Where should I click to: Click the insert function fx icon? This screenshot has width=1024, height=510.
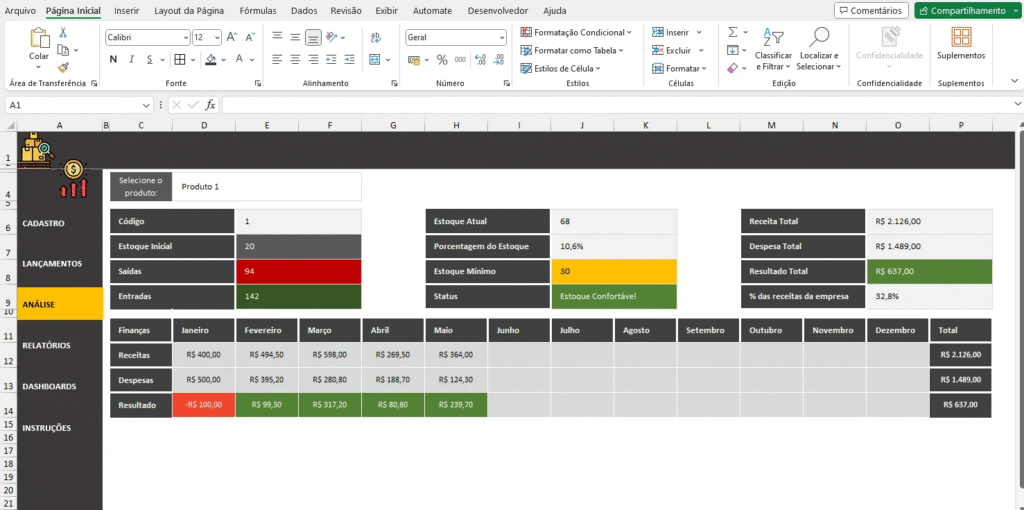[x=210, y=104]
